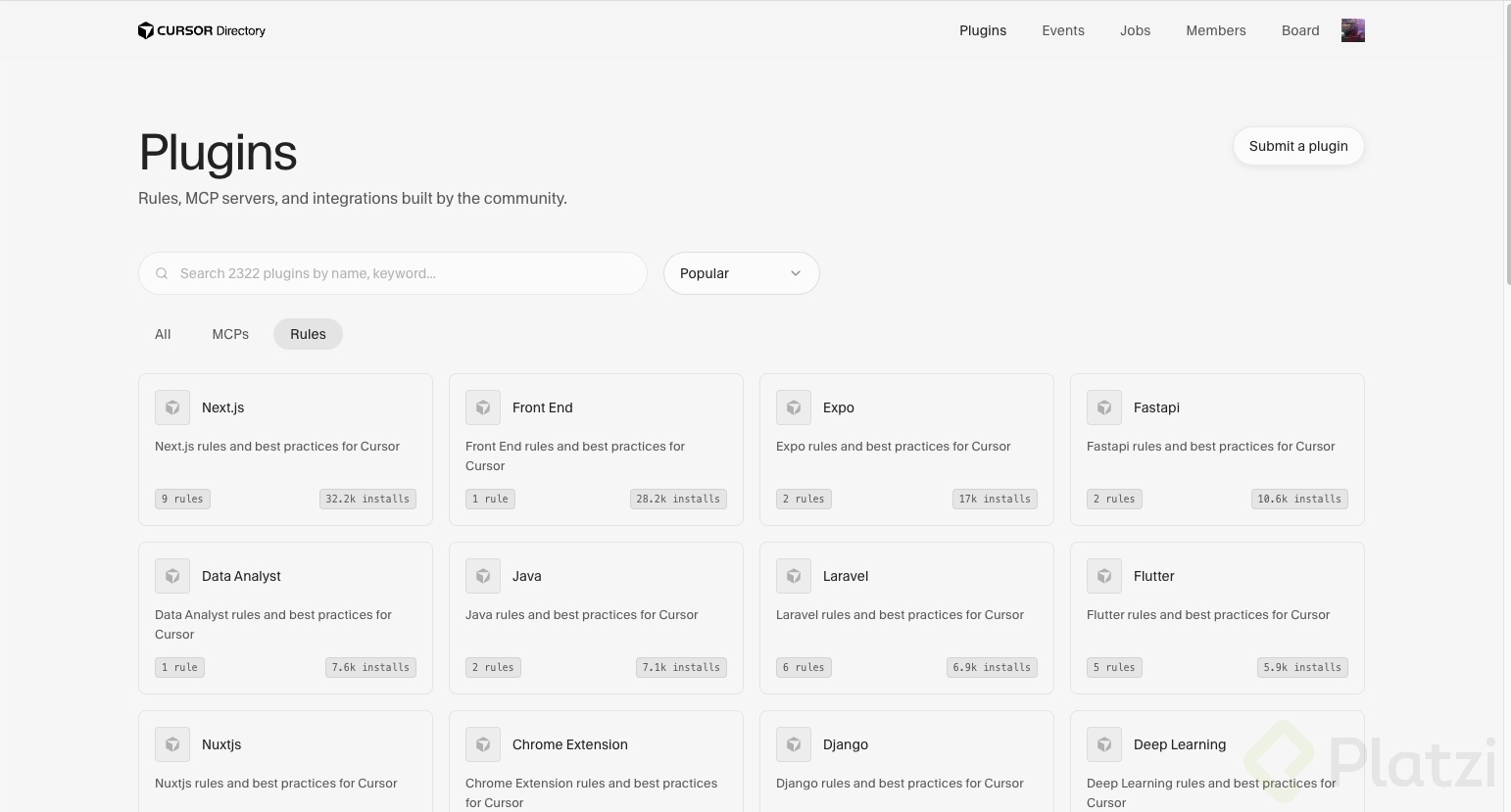Screen dimensions: 1511x812
Task: Open the user profile avatar
Action: pos(1352,30)
